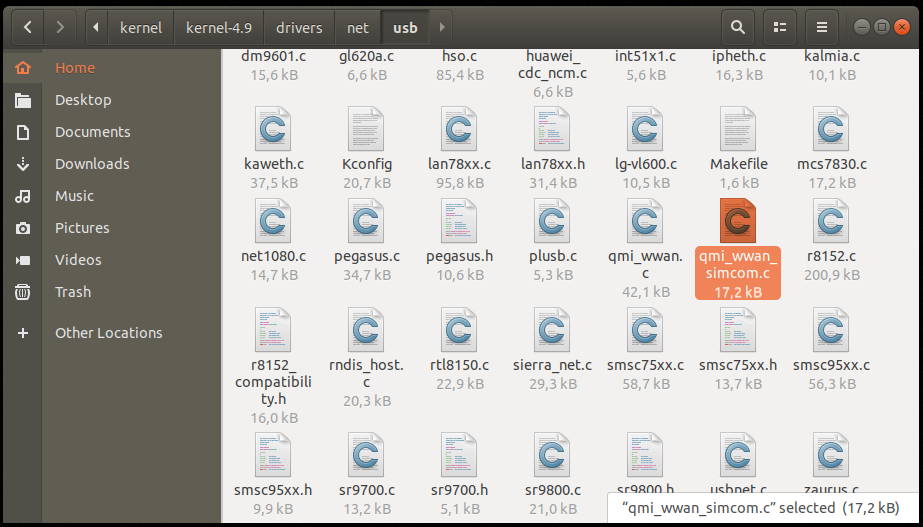This screenshot has width=923, height=527.
Task: Select the kaweth.c file icon
Action: pyautogui.click(x=273, y=129)
